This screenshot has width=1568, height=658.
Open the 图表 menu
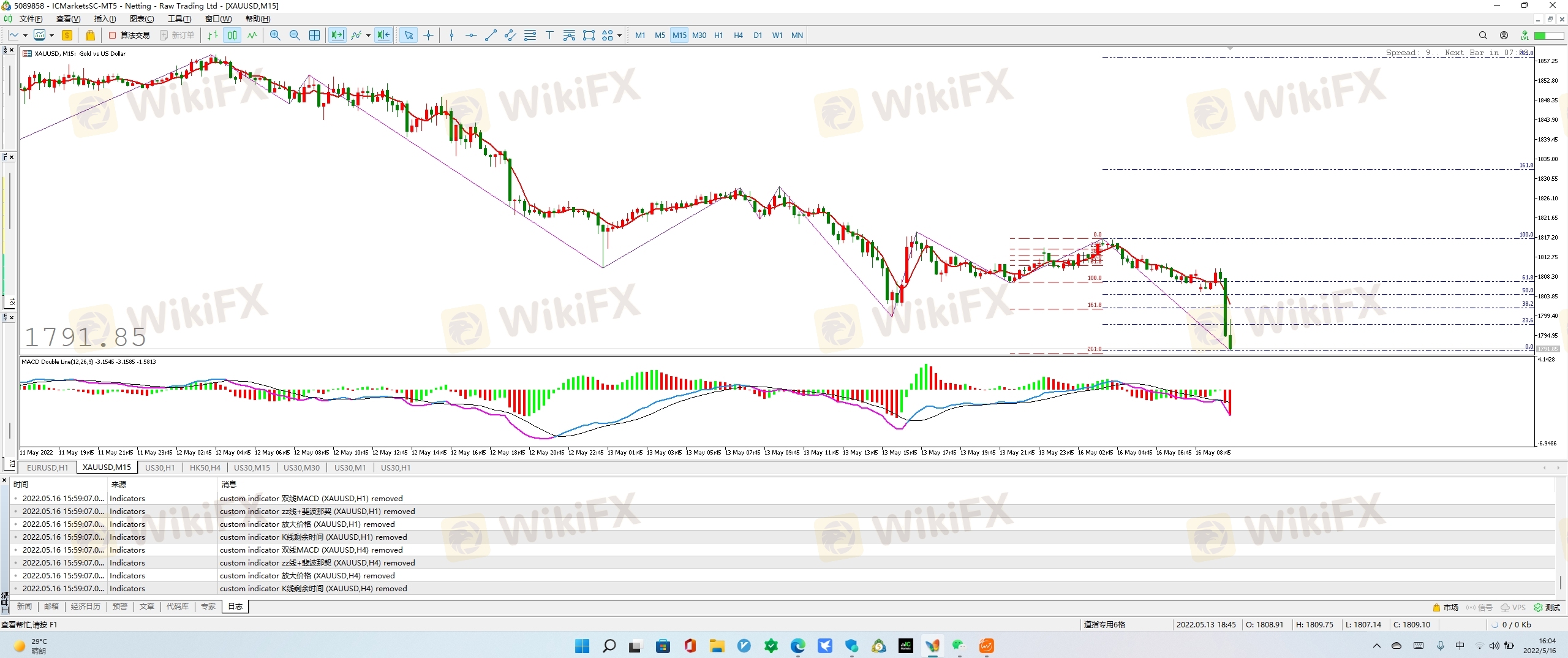[141, 19]
